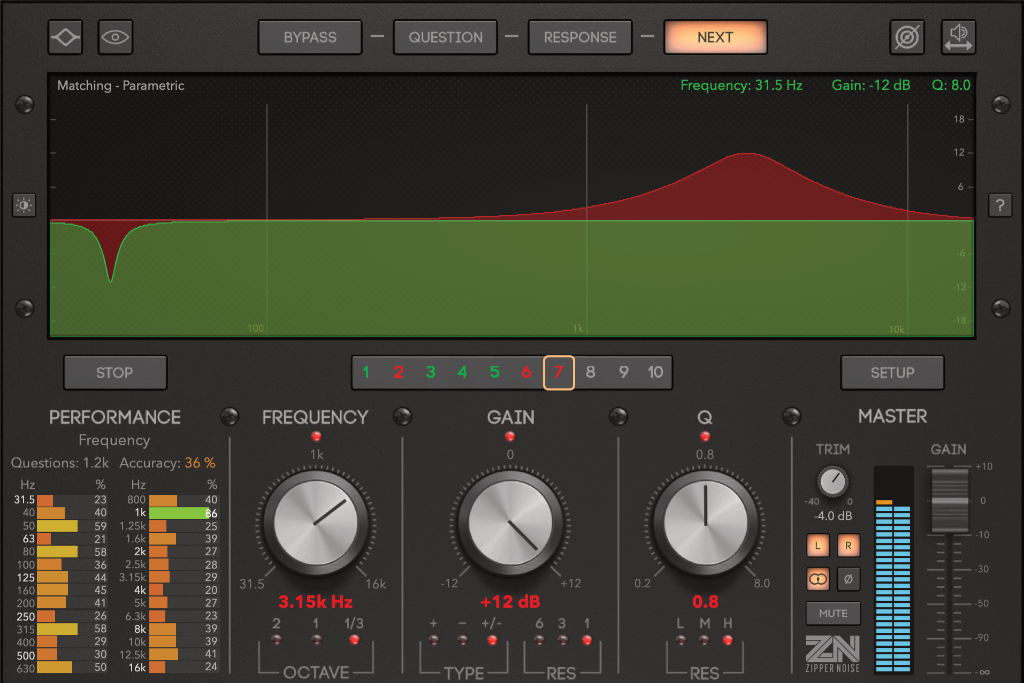Click the crossed-out target icon
Screen dimensions: 1024x683
click(x=907, y=37)
